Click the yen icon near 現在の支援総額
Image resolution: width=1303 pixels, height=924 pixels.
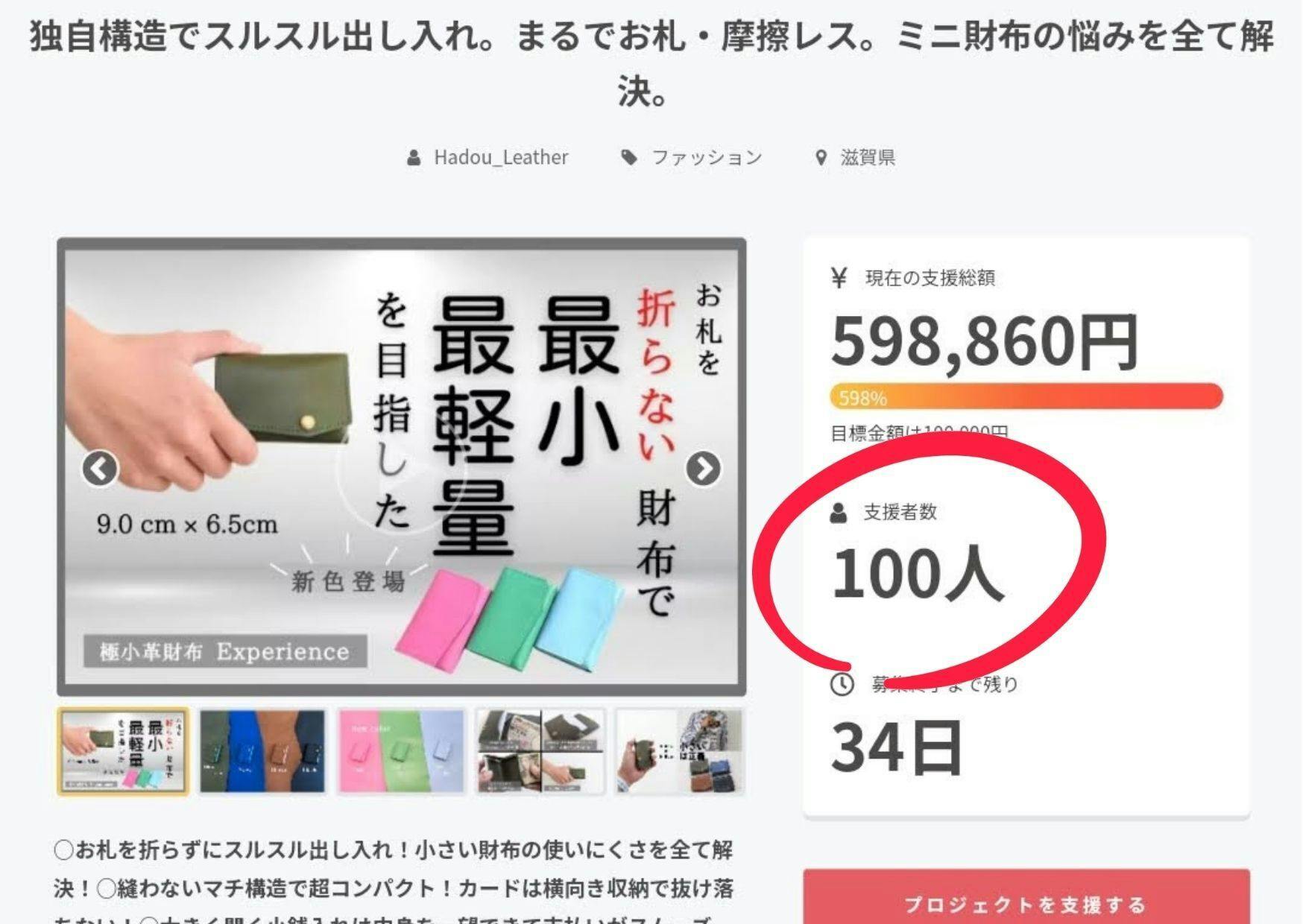[839, 278]
